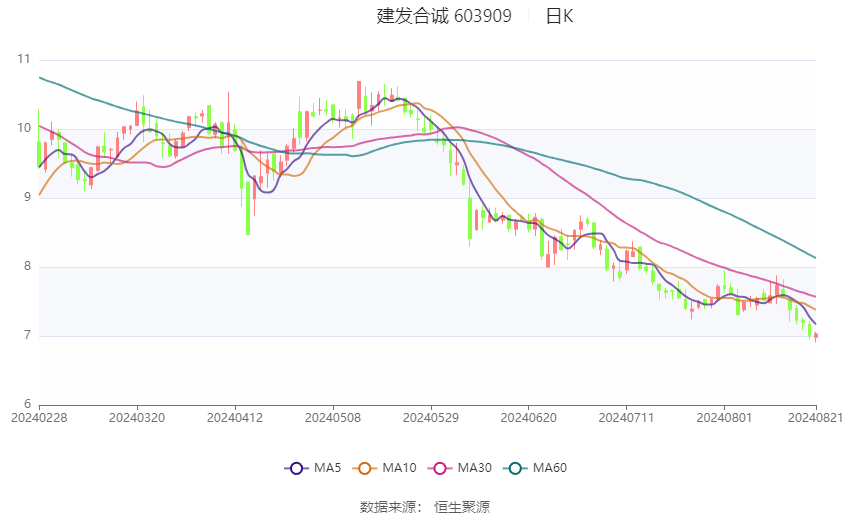The height and width of the screenshot is (517, 850).
Task: Click the 20240228 date axis label
Action: [x=39, y=418]
